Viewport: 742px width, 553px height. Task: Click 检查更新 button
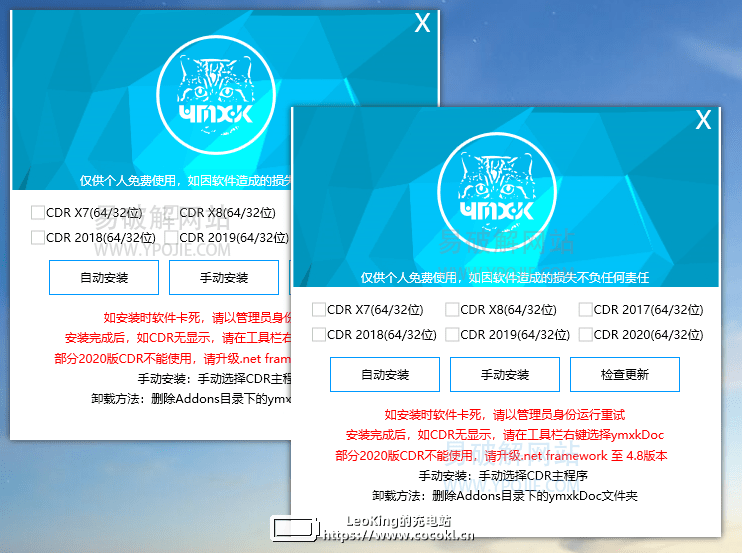click(x=625, y=375)
